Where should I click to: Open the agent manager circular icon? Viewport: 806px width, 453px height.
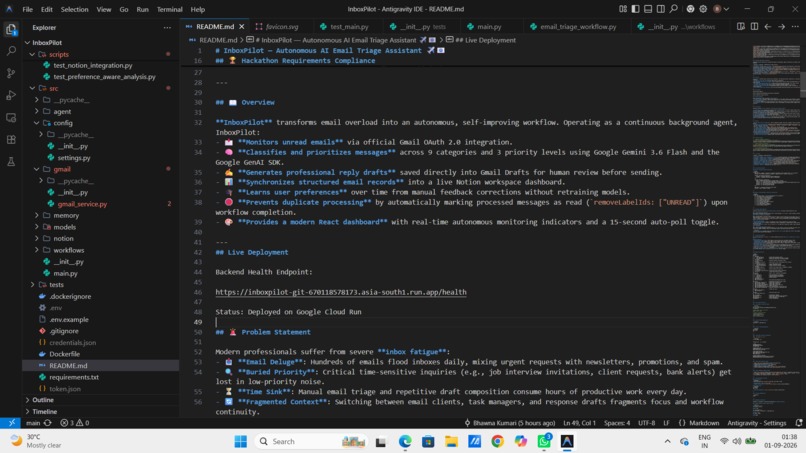(x=690, y=9)
